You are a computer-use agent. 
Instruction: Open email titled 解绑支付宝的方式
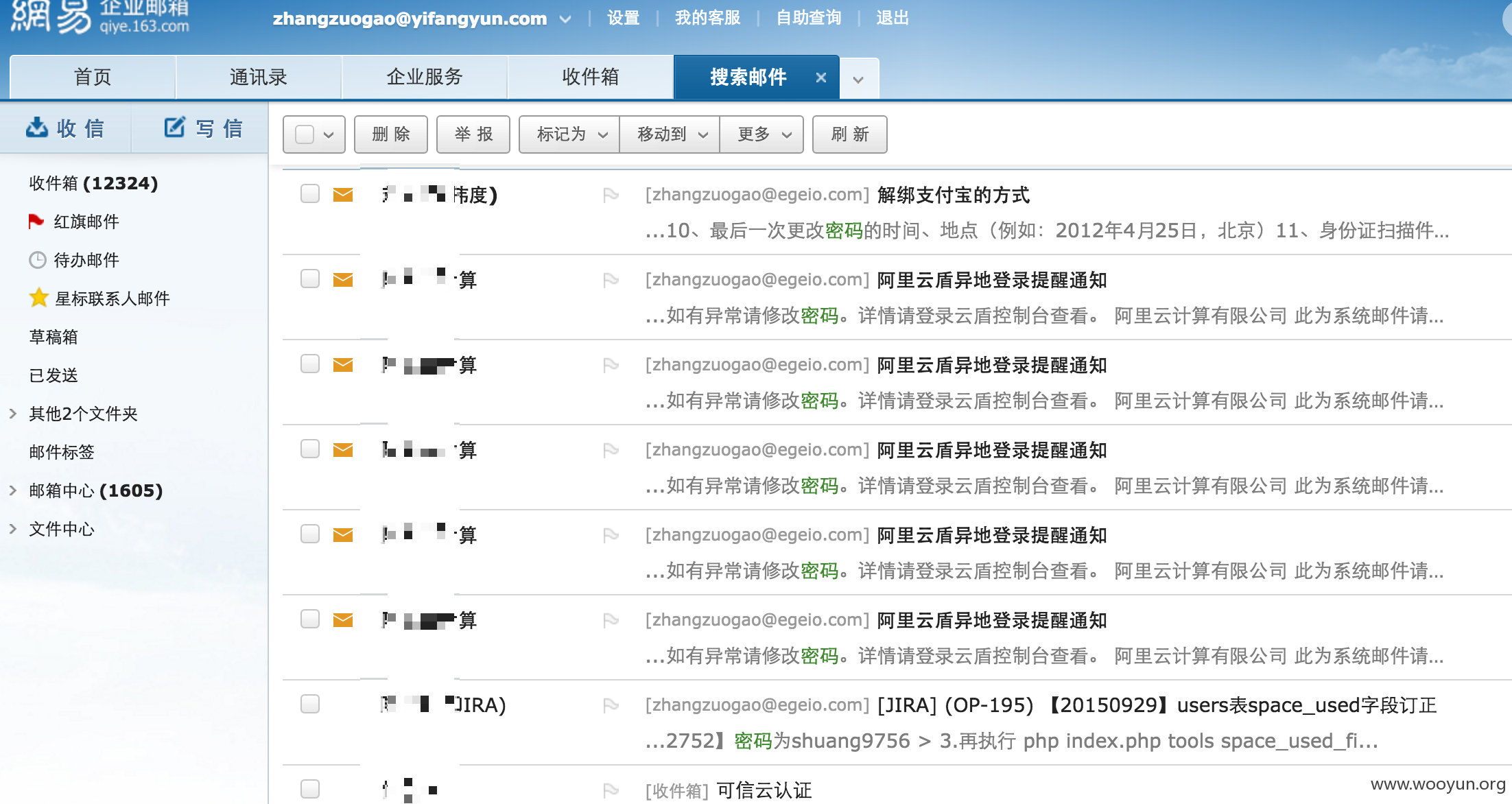(954, 195)
